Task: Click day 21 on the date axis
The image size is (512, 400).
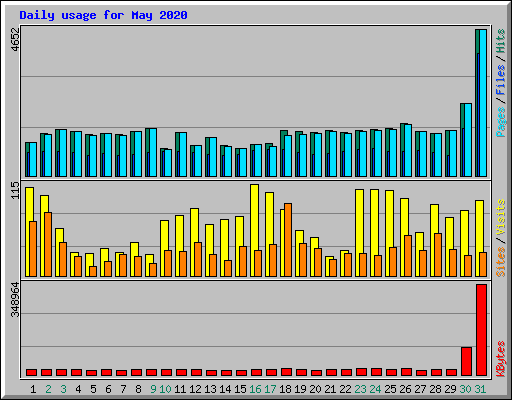Action: click(330, 389)
